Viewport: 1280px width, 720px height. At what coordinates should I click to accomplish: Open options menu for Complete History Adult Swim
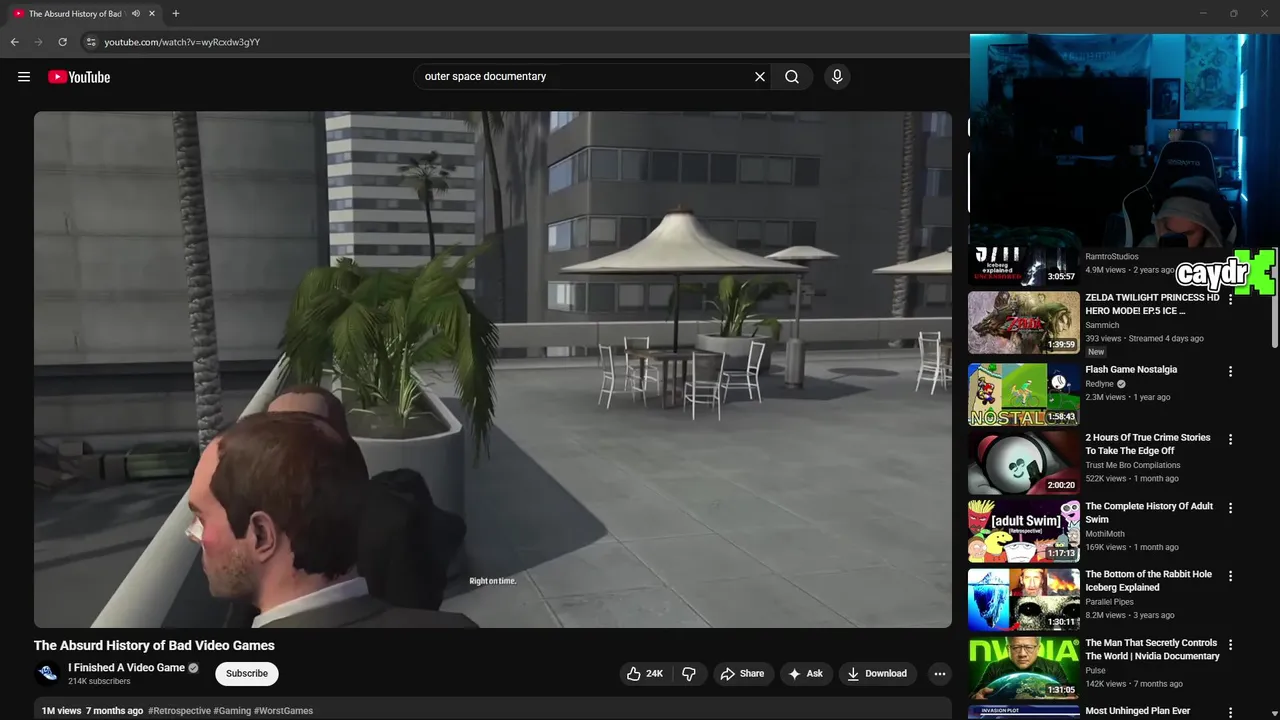1231,508
